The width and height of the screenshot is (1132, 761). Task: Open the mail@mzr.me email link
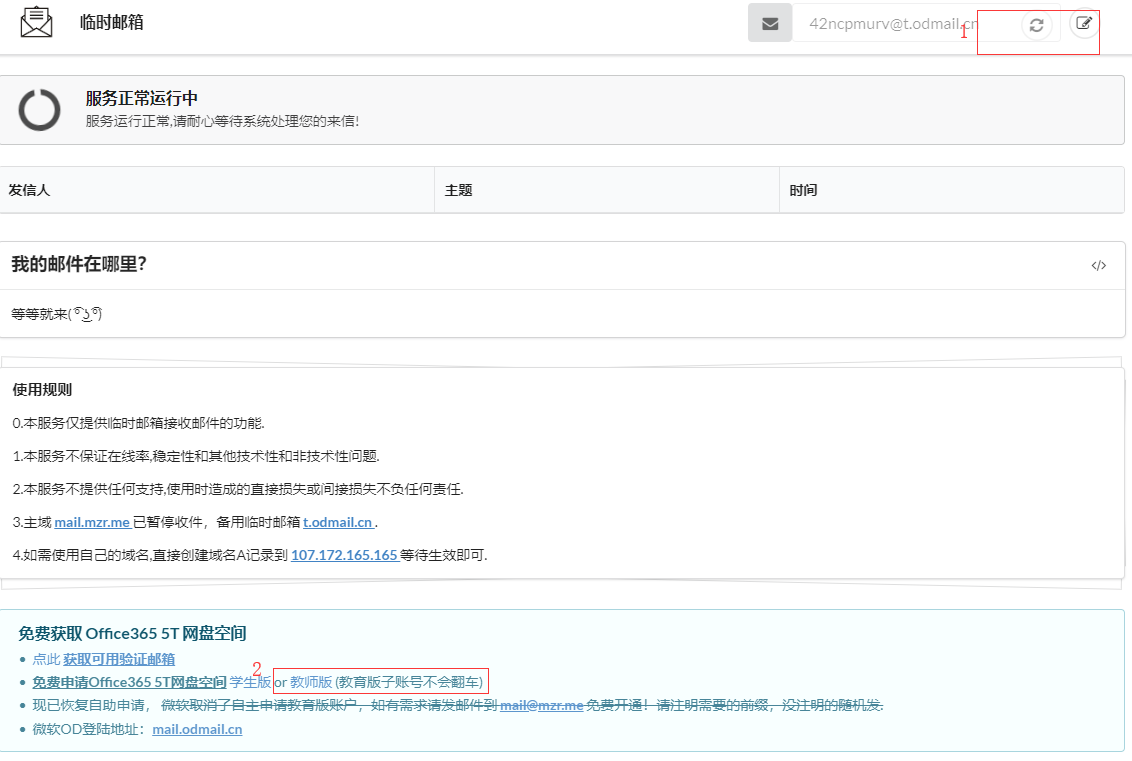[541, 705]
